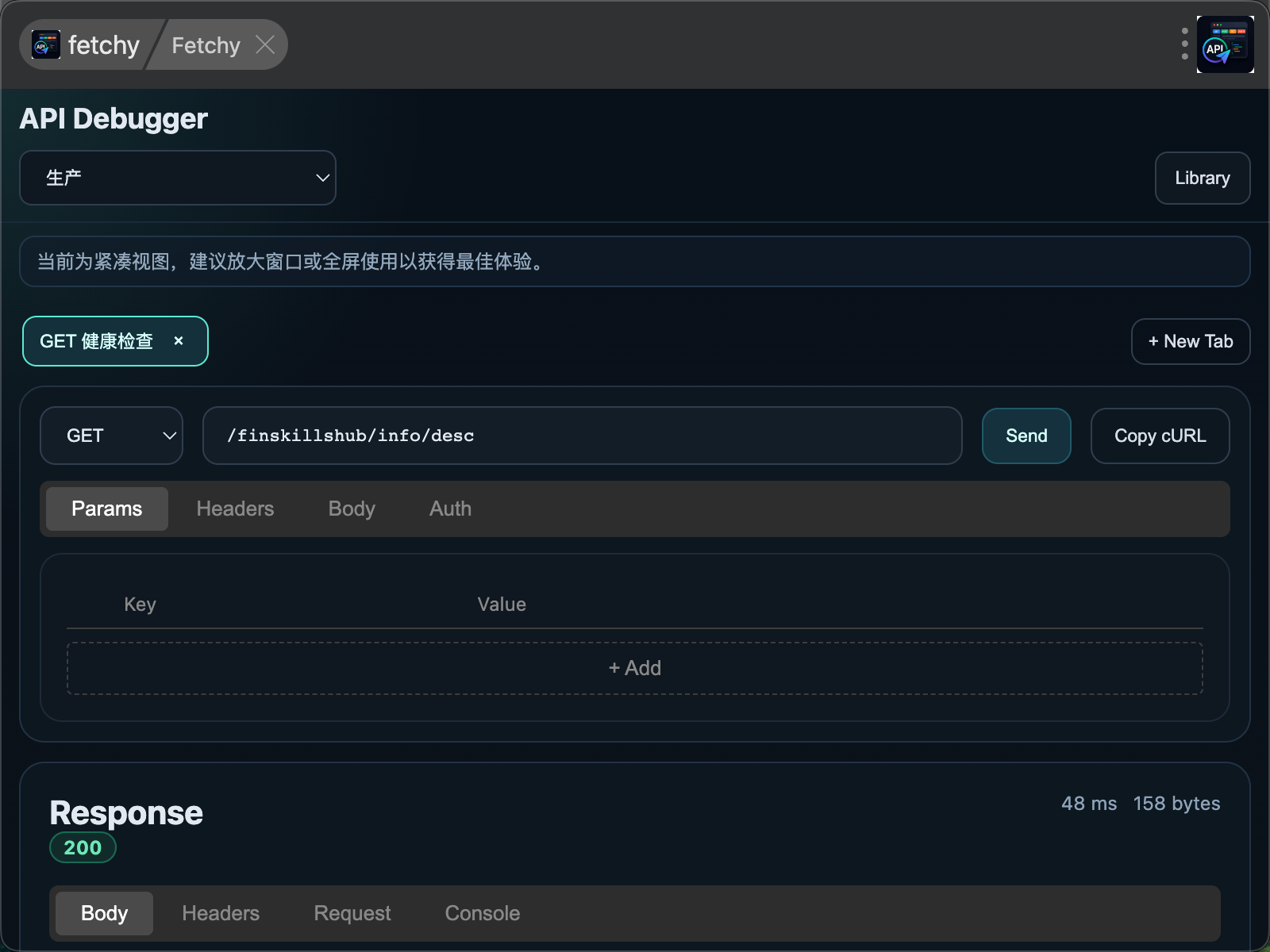Send the request
This screenshot has width=1270, height=952.
(x=1026, y=436)
